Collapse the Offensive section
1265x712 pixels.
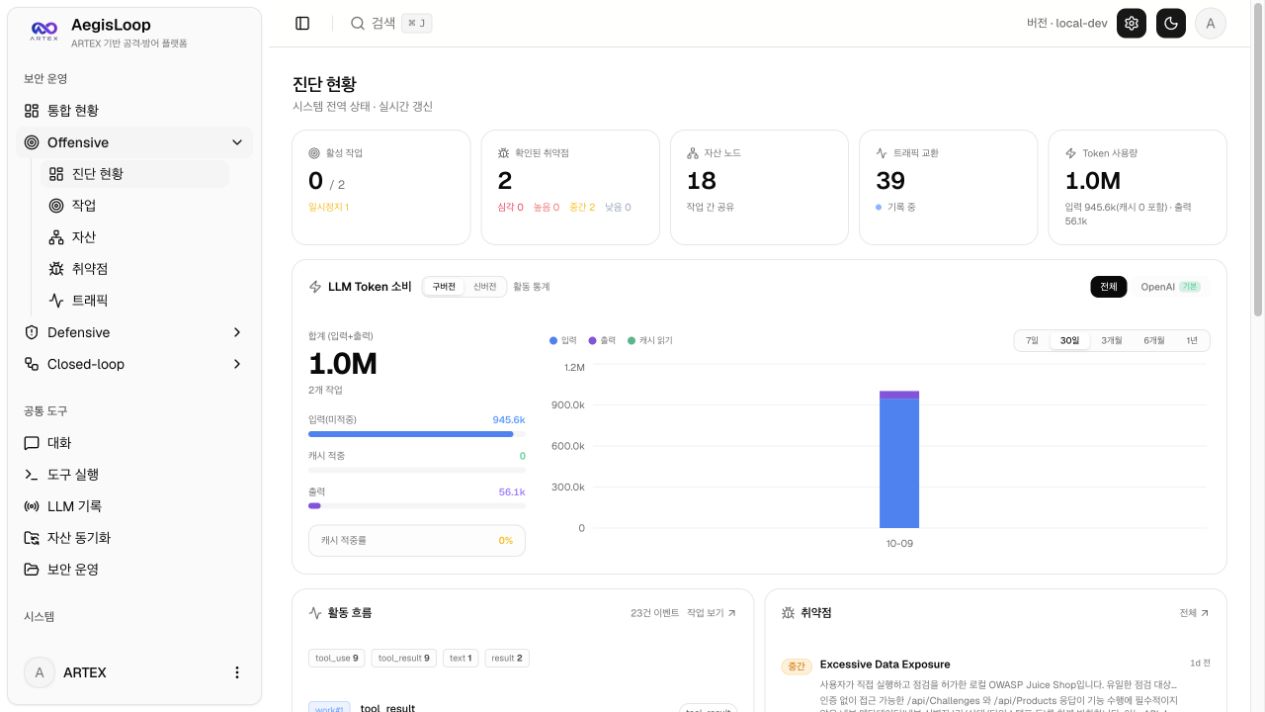pos(237,143)
